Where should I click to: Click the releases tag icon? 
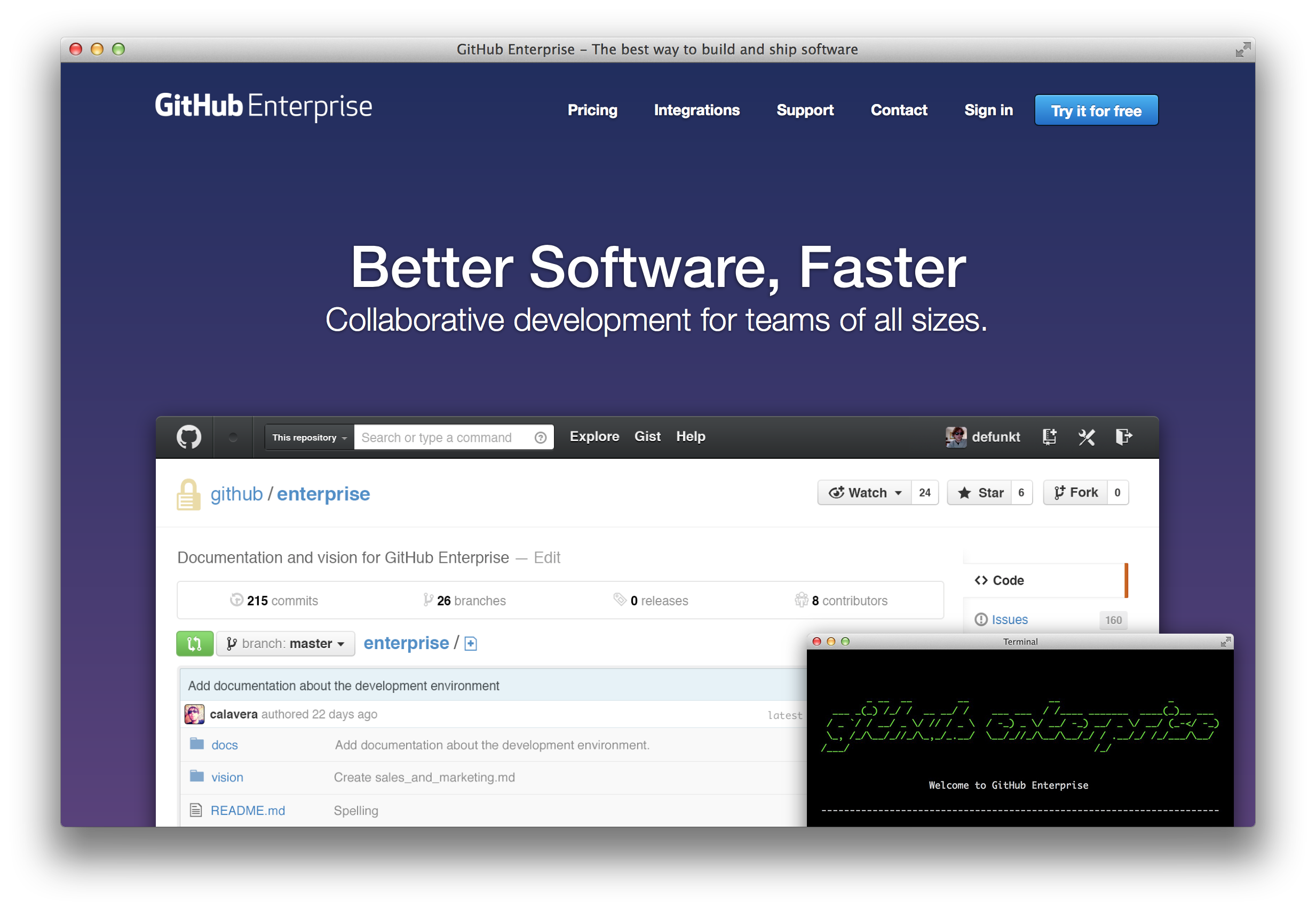click(x=620, y=600)
